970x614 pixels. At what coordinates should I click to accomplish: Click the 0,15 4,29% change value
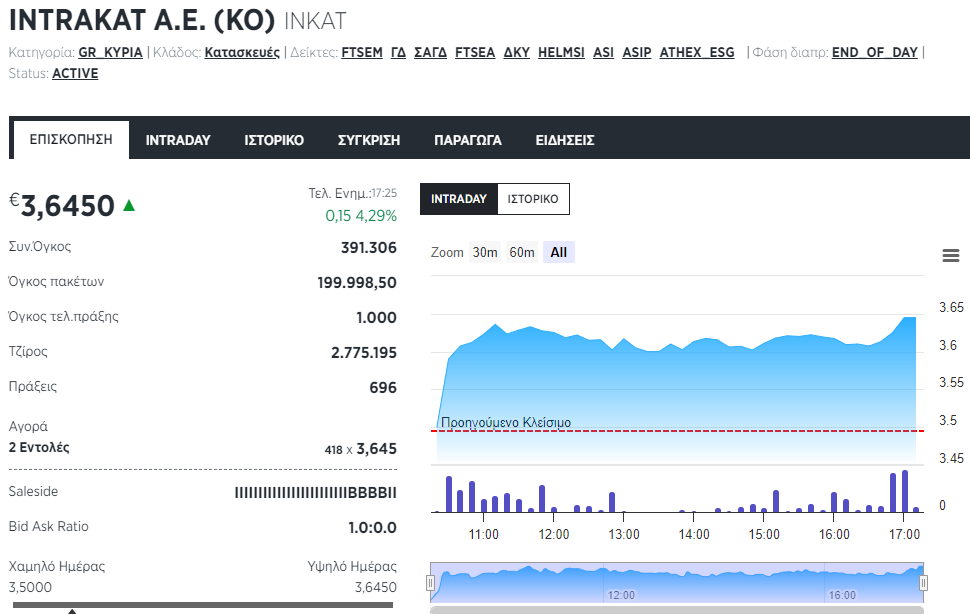click(x=361, y=216)
